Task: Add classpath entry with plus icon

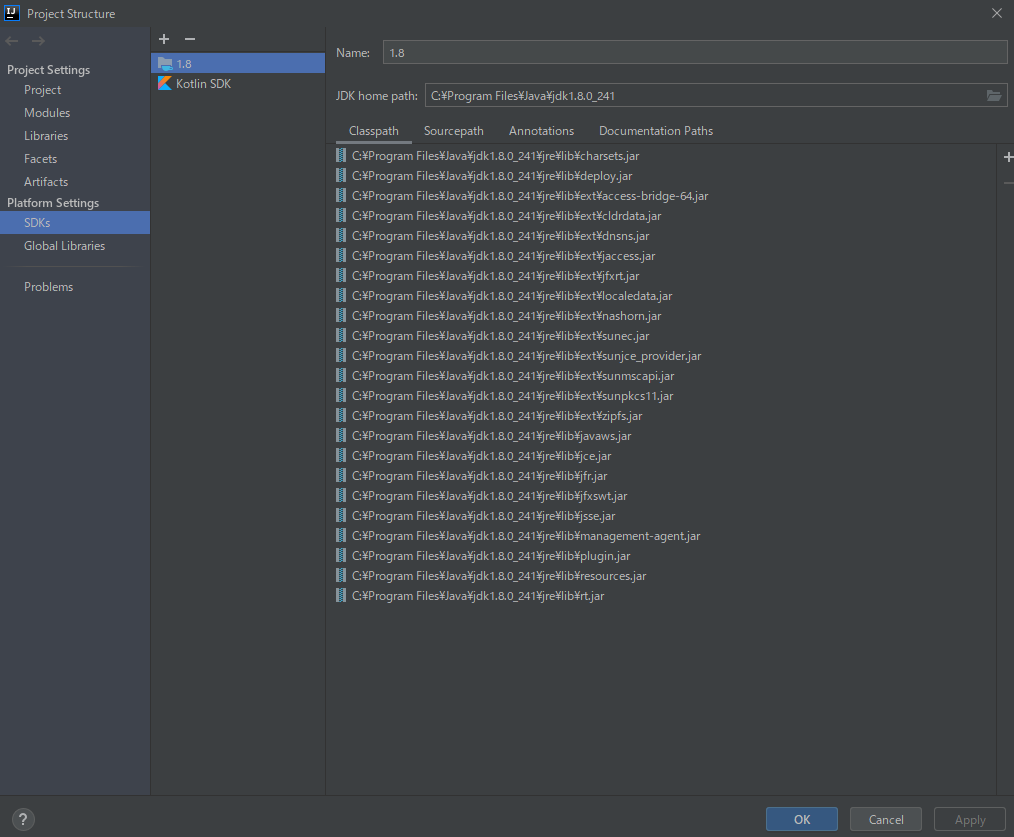Action: [1008, 157]
